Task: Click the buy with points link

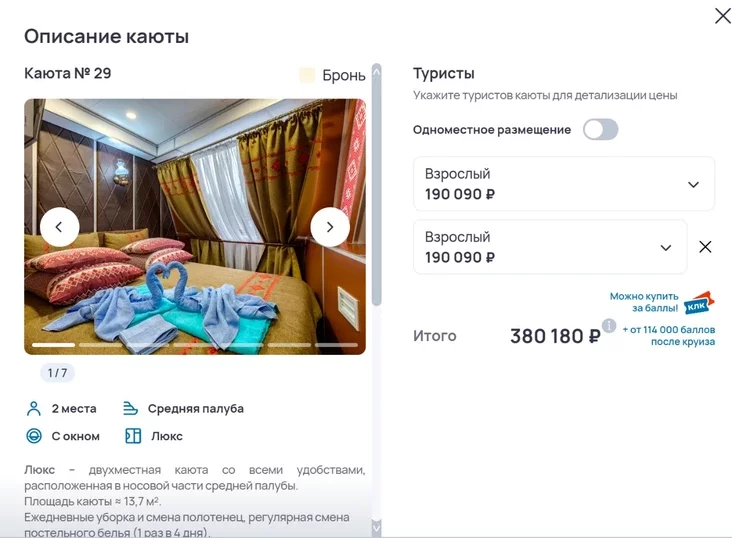Action: (x=644, y=302)
